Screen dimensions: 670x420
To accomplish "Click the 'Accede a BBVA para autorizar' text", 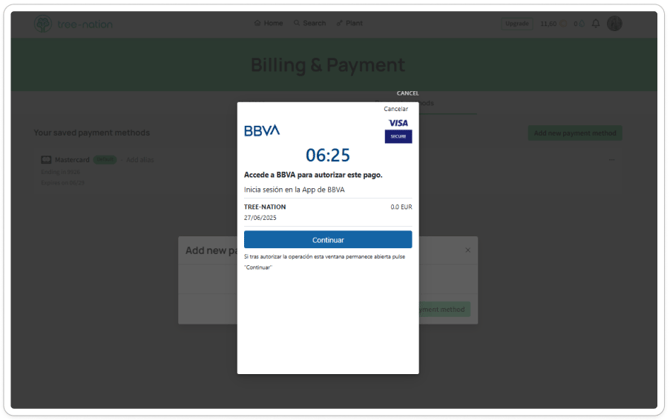I will click(313, 175).
